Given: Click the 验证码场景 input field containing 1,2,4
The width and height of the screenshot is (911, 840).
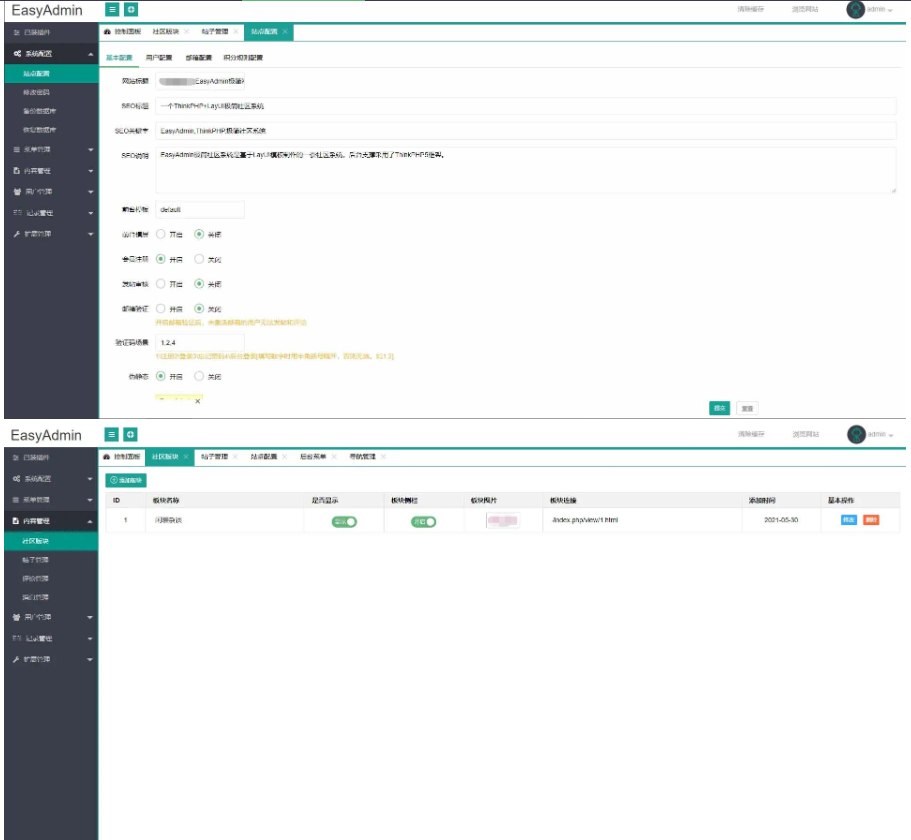Looking at the screenshot, I should 199,343.
